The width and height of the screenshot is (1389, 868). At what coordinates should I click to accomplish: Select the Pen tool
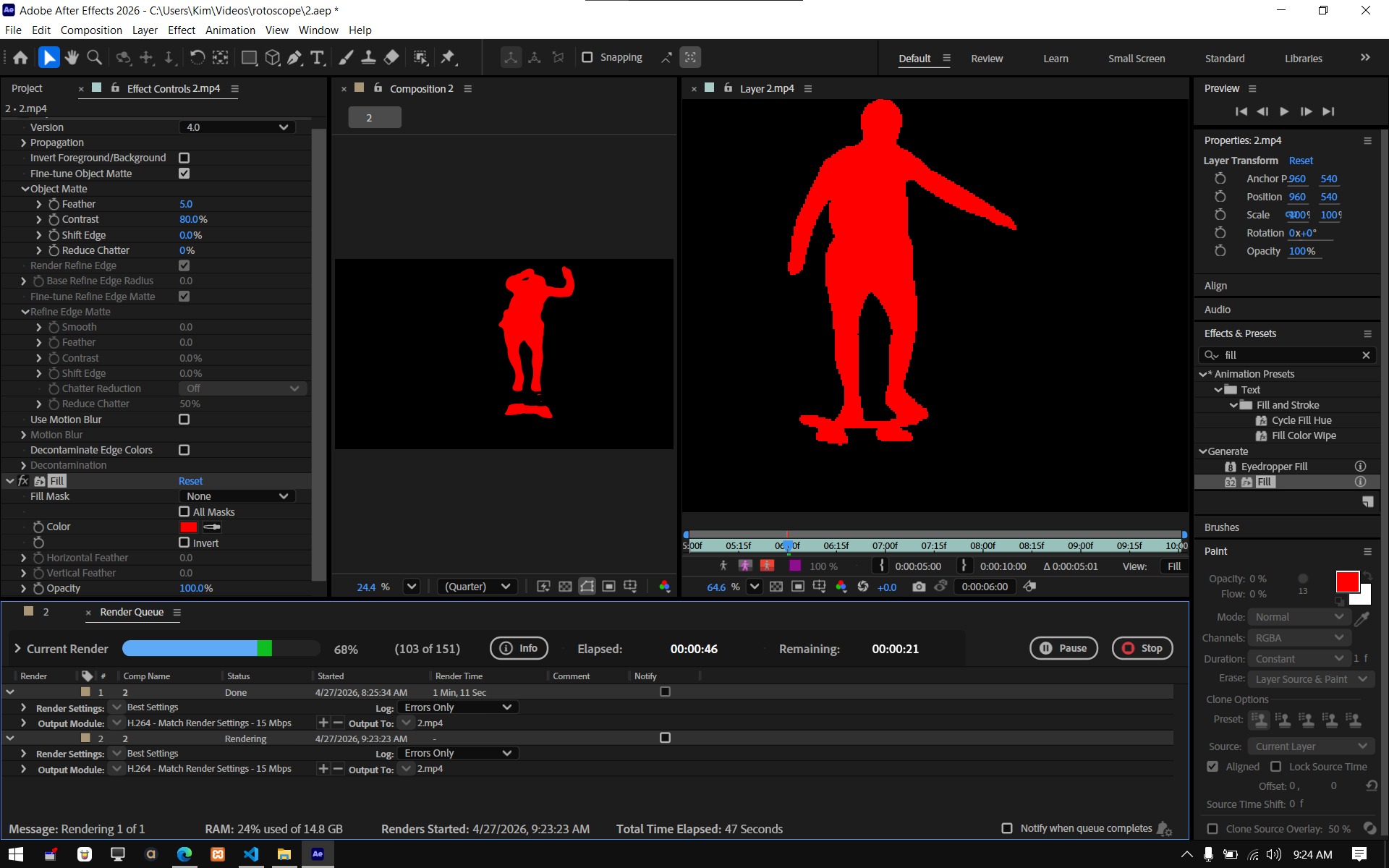[294, 57]
